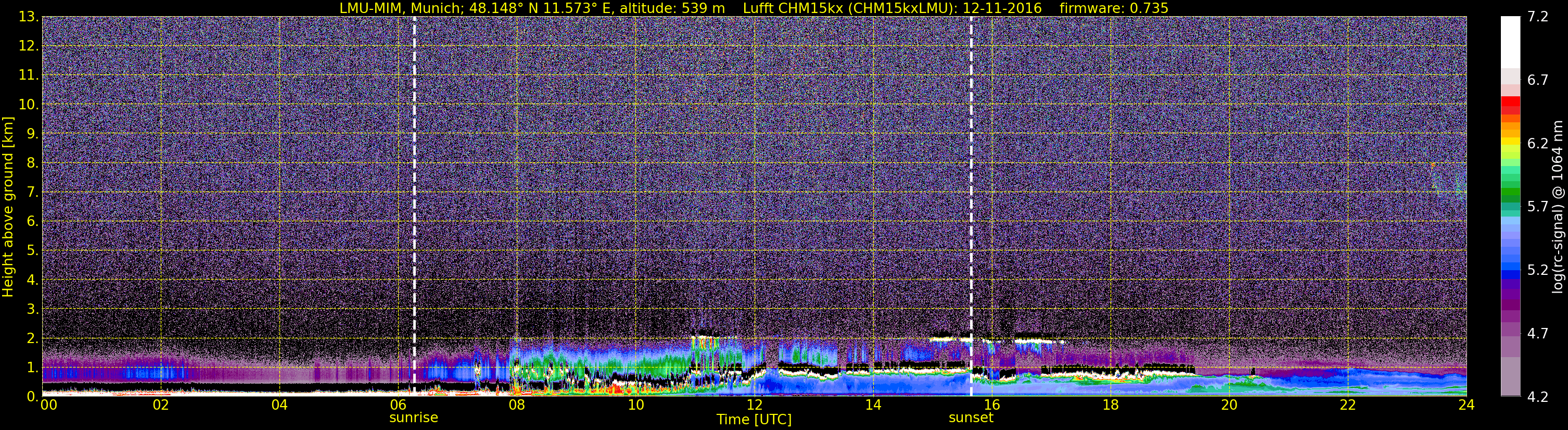Click the x-axis tick label '24'
This screenshot has height=430, width=1568.
1467,405
